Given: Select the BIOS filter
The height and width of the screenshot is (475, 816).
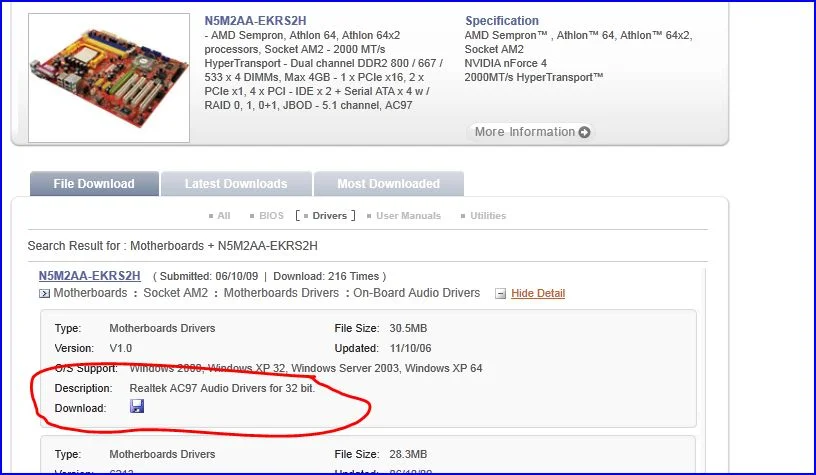Looking at the screenshot, I should [x=271, y=215].
